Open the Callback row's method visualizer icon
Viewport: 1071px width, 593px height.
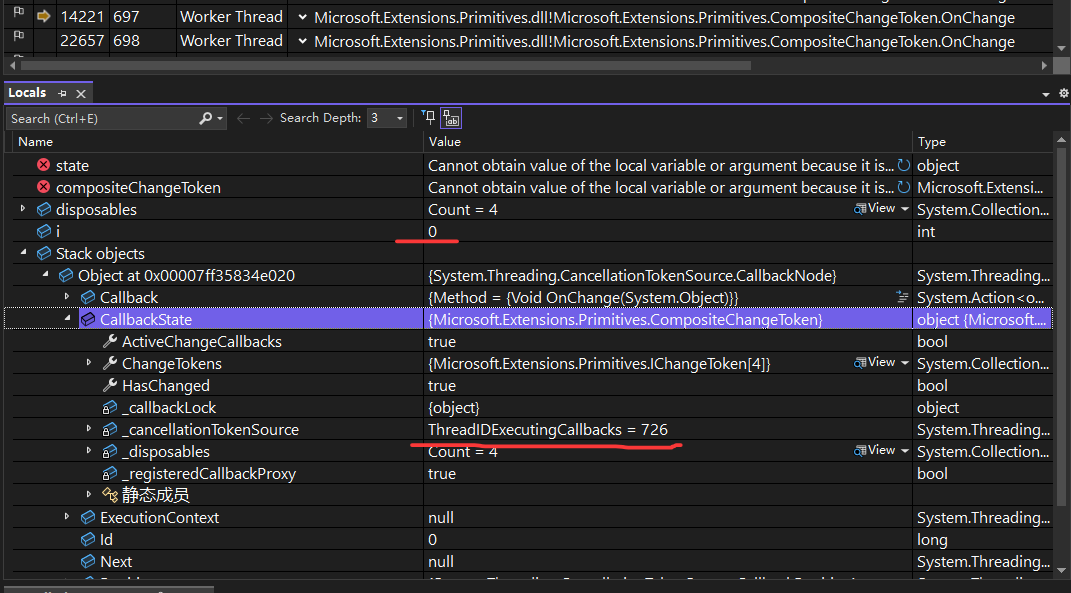902,298
